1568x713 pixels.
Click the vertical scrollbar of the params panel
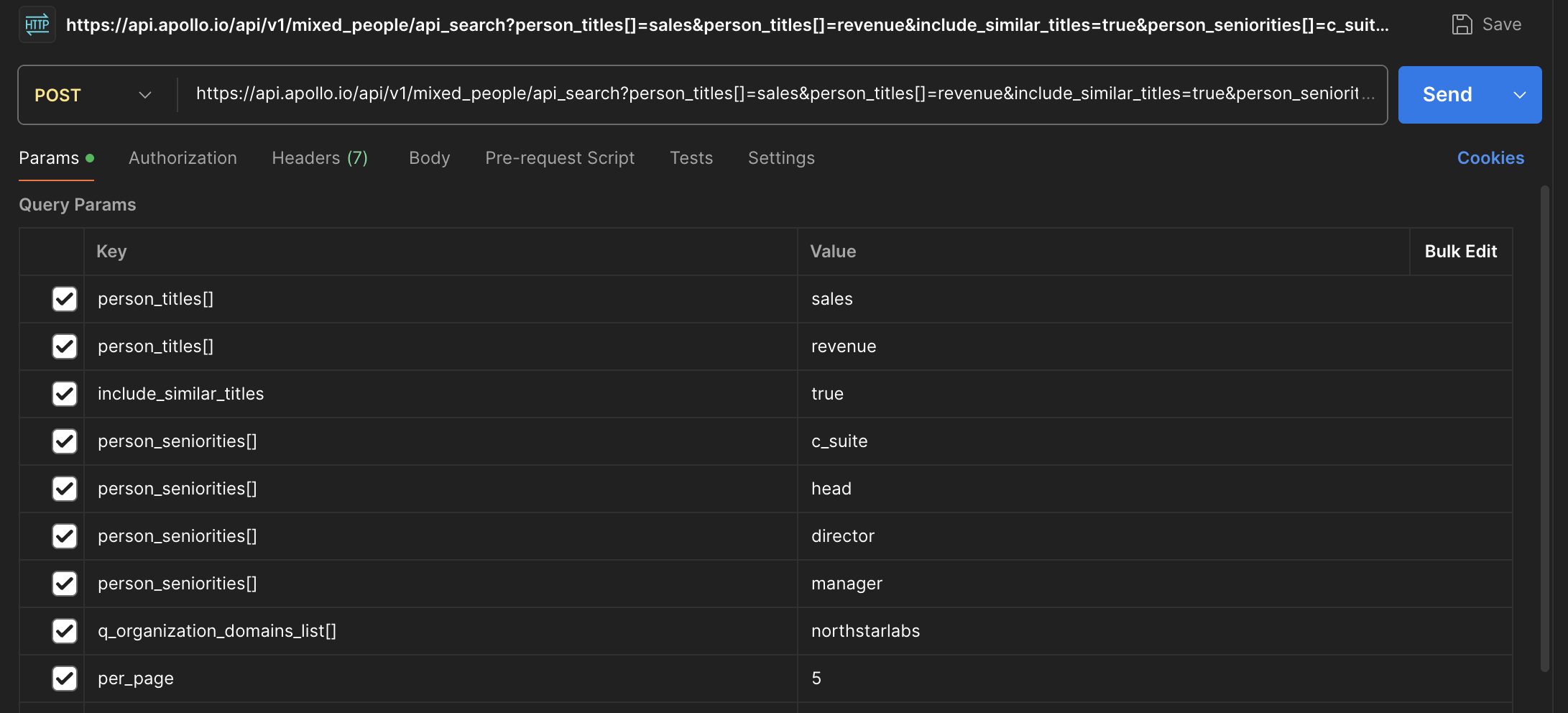coord(1545,428)
